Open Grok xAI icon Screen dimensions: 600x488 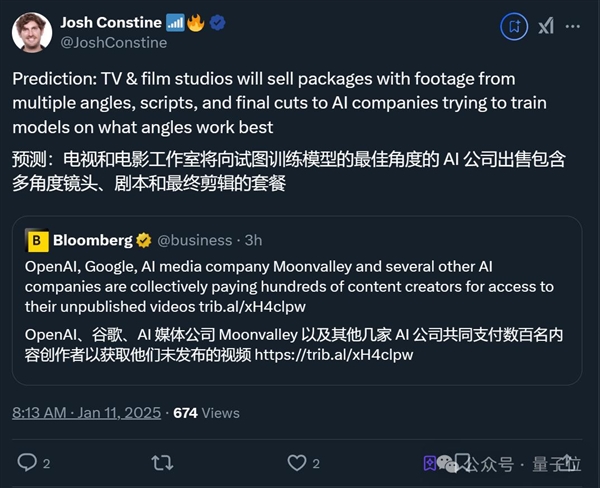point(546,25)
